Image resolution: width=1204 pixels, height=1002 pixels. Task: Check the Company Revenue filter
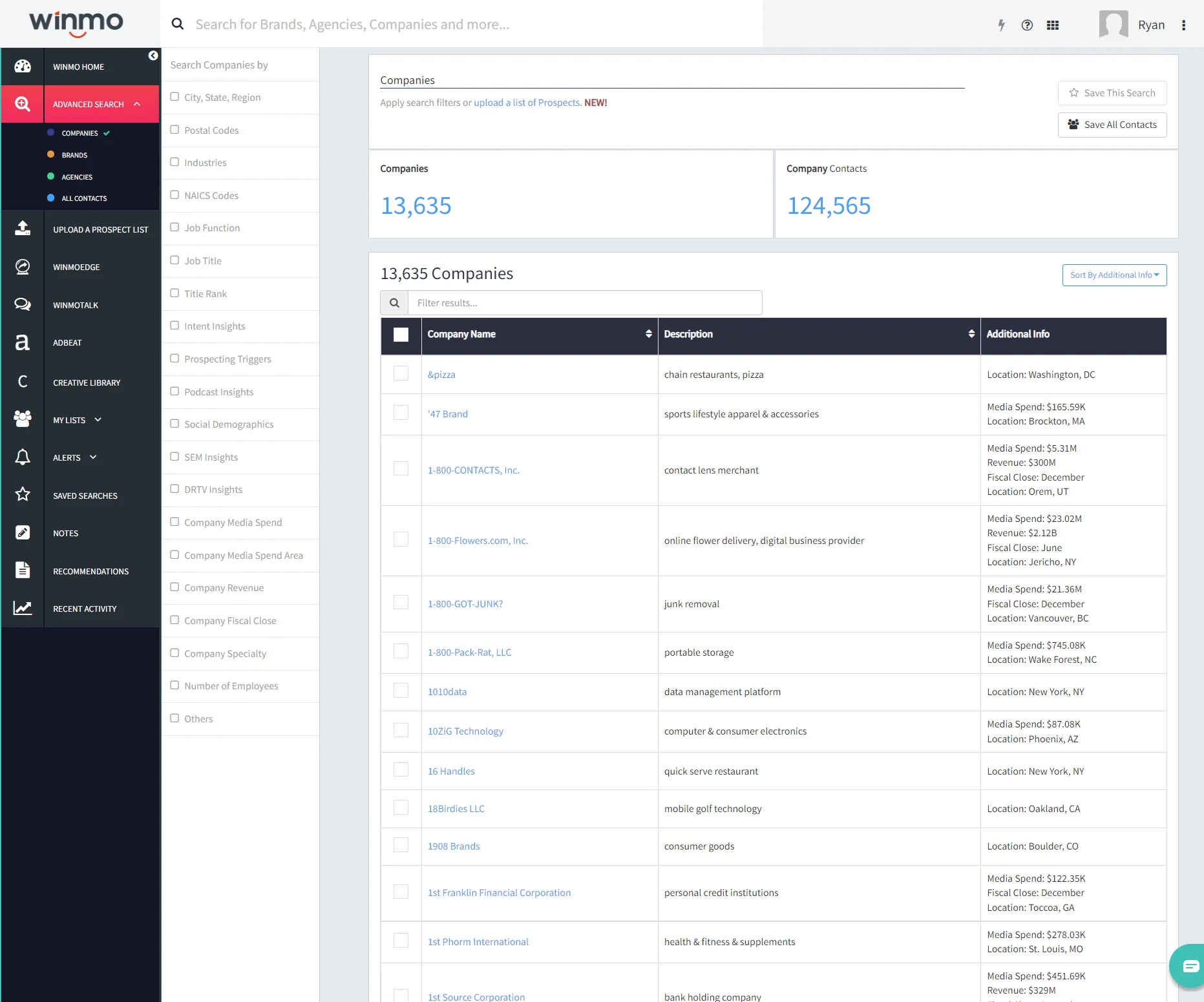(174, 587)
